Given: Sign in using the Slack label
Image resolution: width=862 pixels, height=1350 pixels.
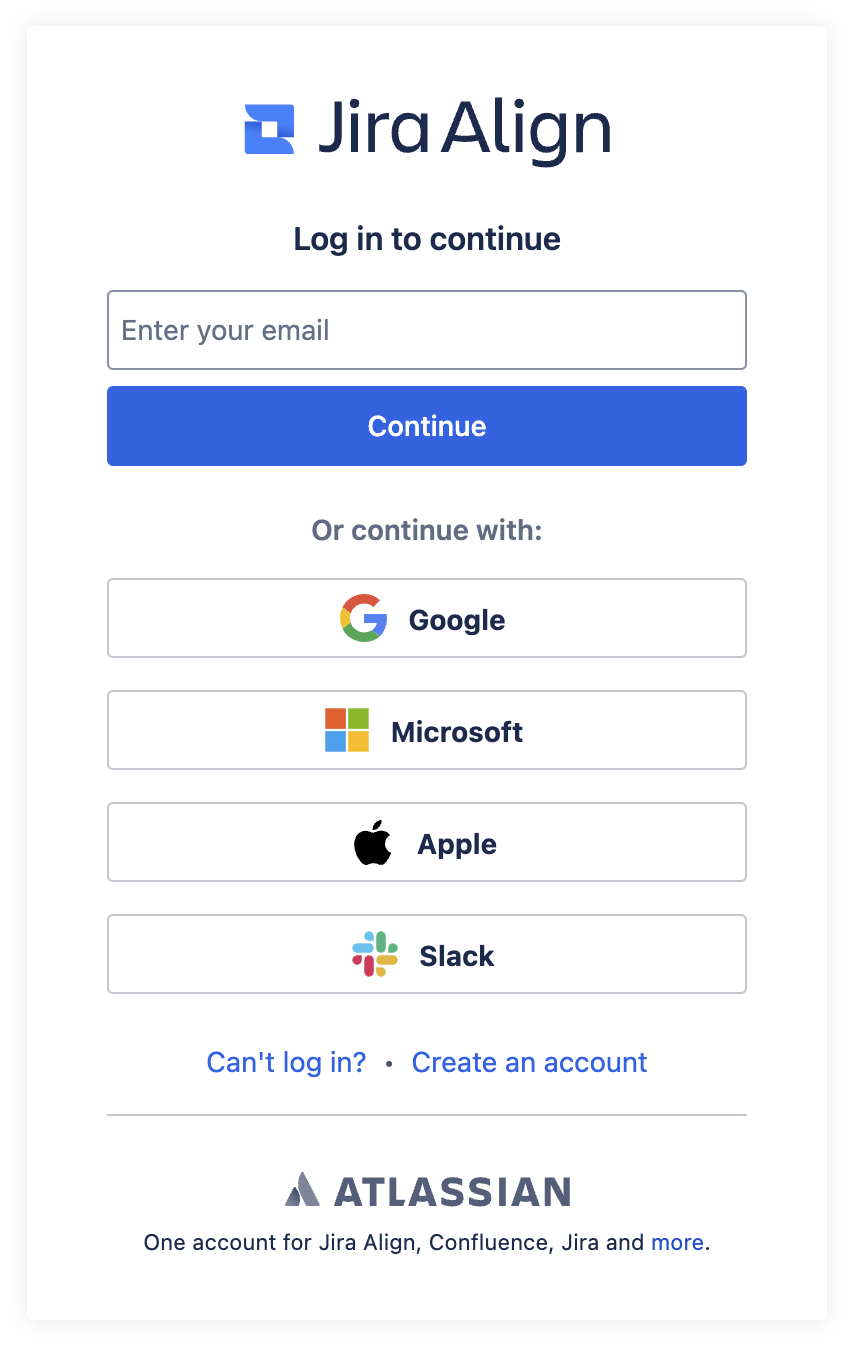Looking at the screenshot, I should (x=457, y=956).
